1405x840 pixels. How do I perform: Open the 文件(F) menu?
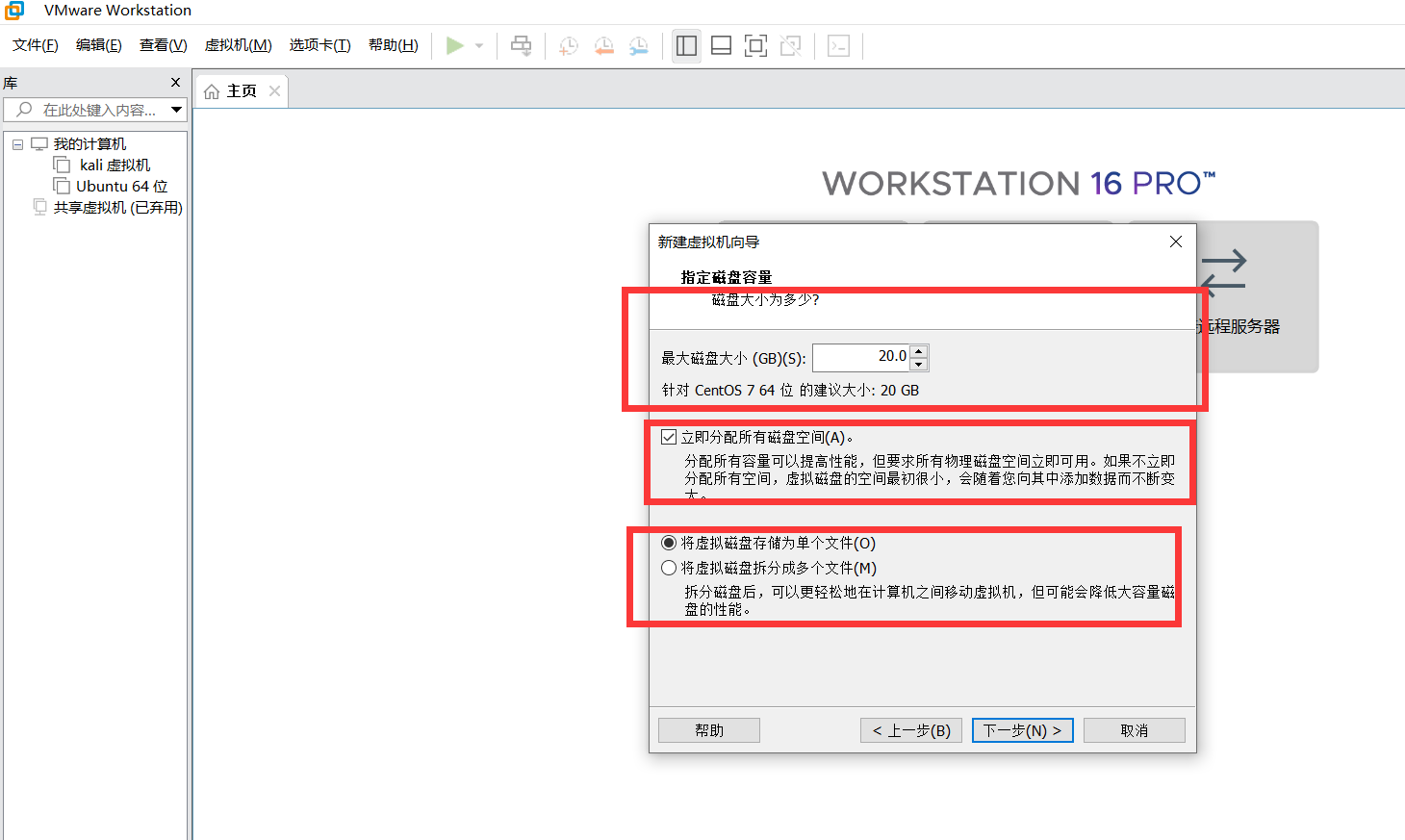point(36,45)
